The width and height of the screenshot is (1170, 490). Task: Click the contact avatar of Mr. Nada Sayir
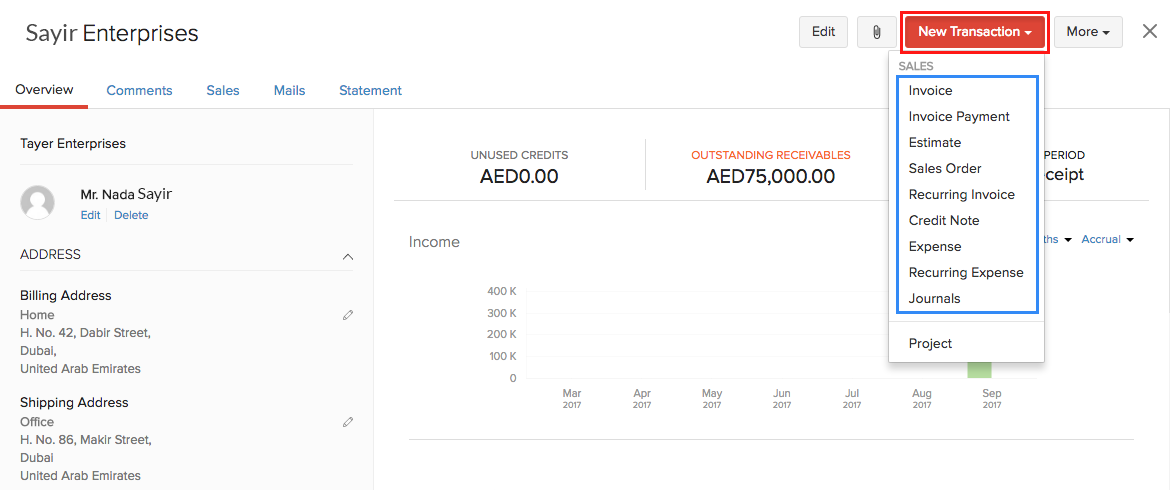tap(37, 202)
